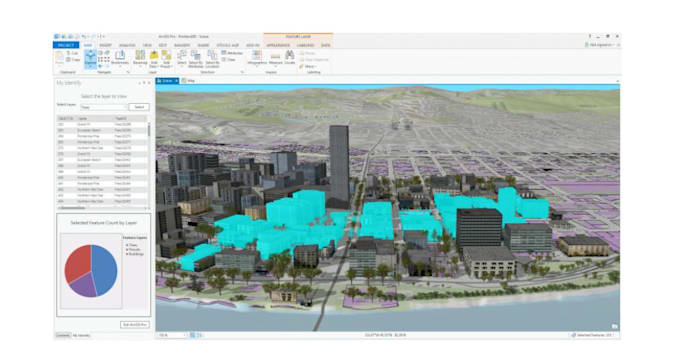Switch to the IMAGERY ribbon tab
The height and width of the screenshot is (360, 680).
point(182,45)
